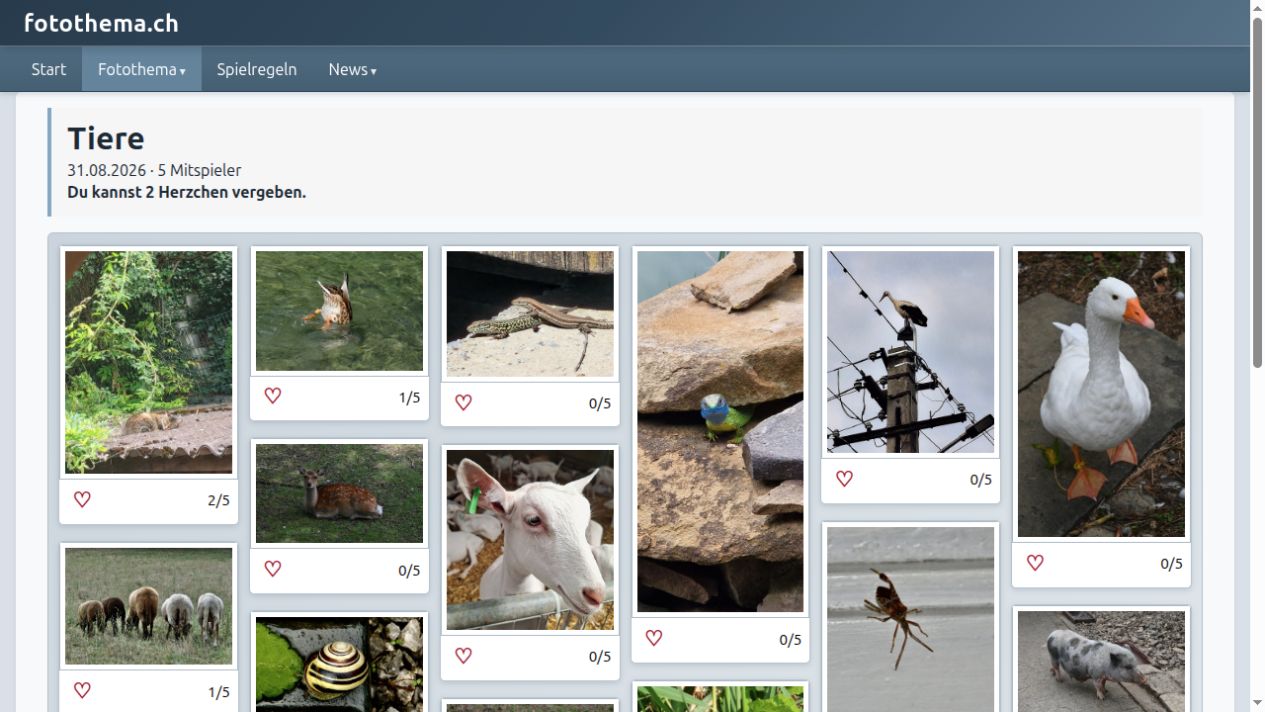Like the two lizards photo

(x=463, y=402)
